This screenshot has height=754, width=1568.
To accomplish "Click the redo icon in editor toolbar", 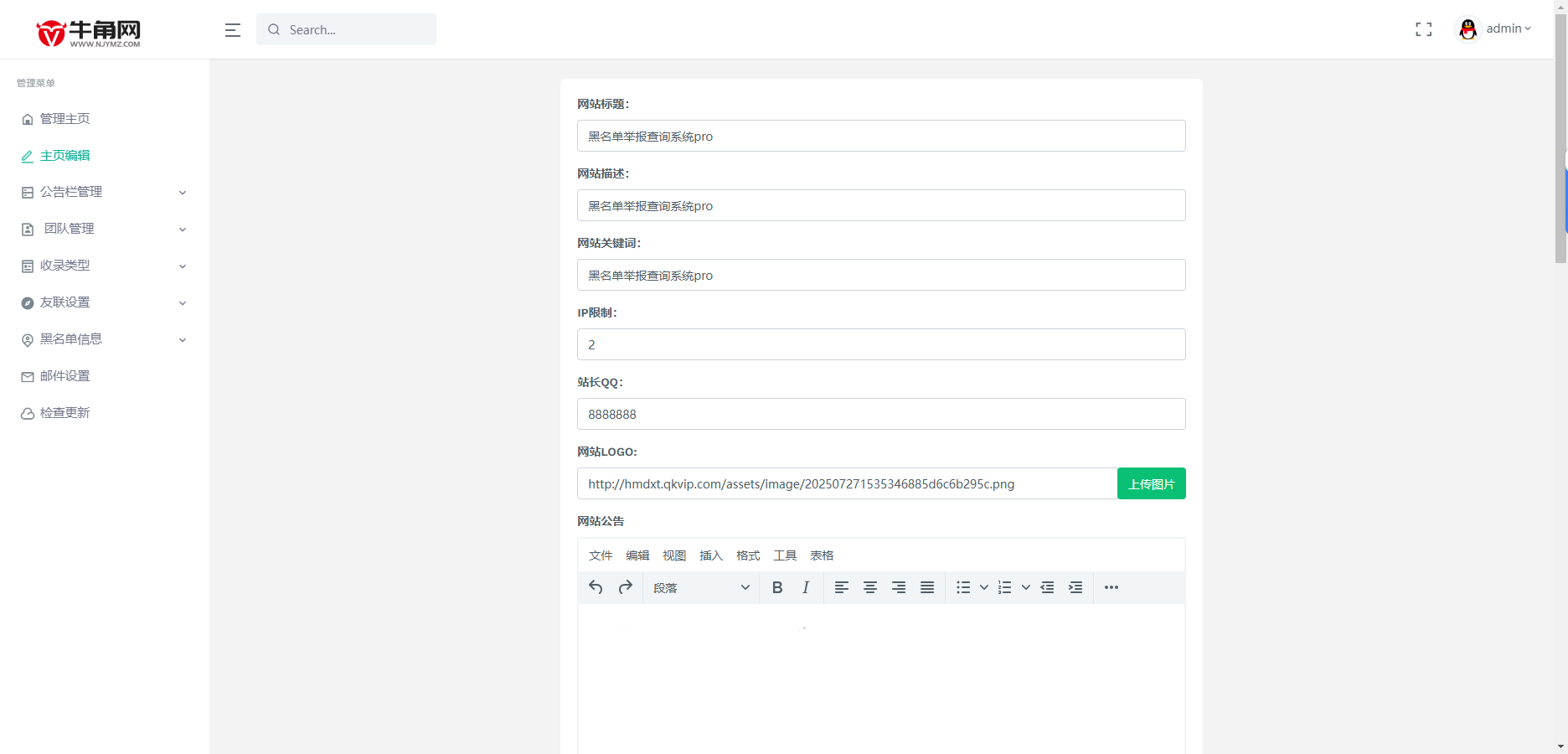I will click(x=625, y=587).
